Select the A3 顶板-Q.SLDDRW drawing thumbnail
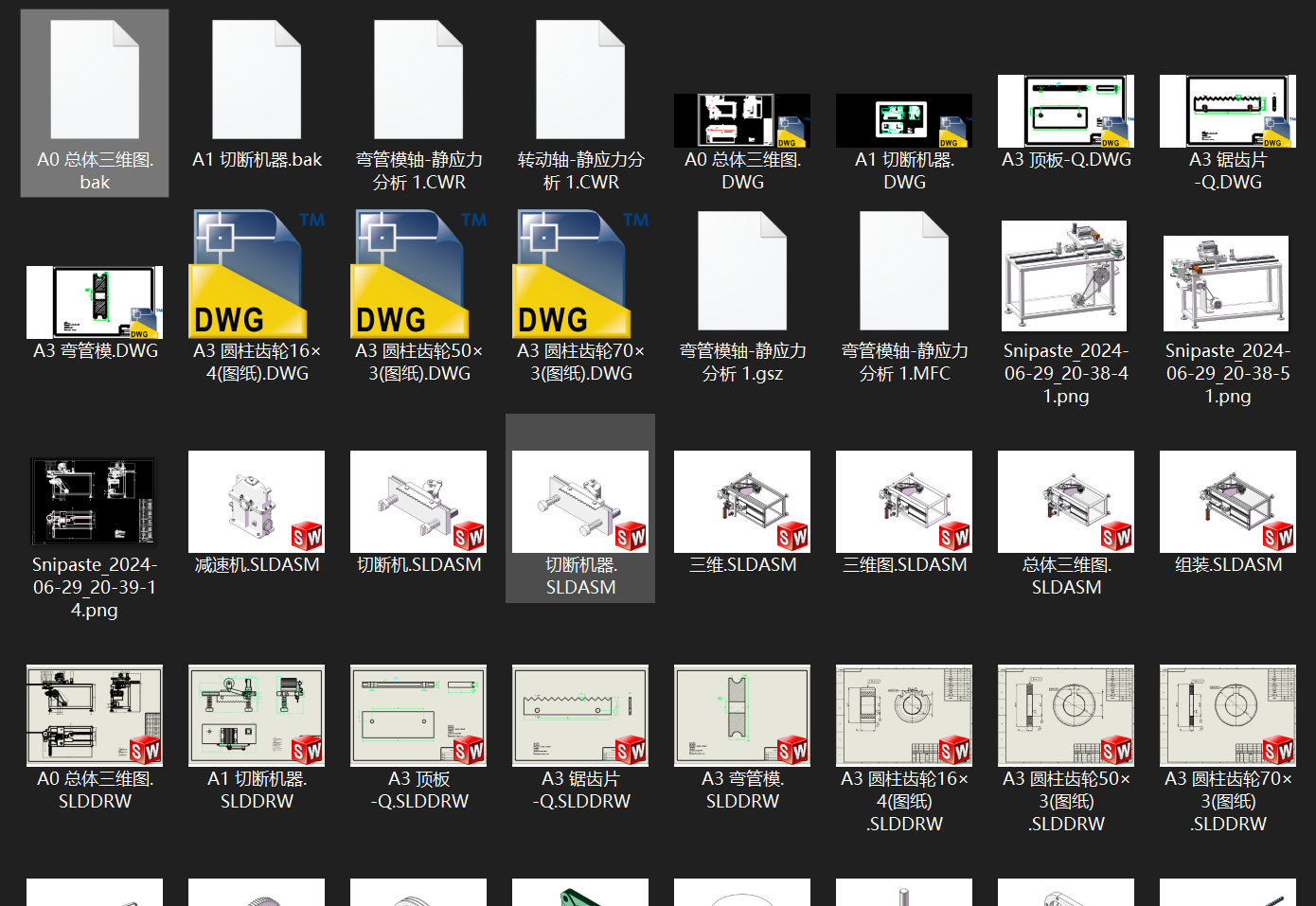 tap(418, 716)
